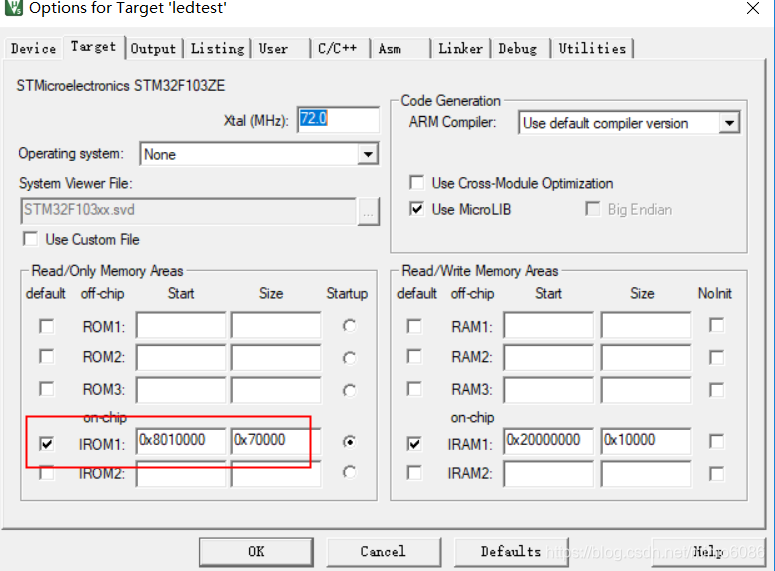Enable Use Cross-Module Optimization
775x571 pixels.
click(417, 183)
